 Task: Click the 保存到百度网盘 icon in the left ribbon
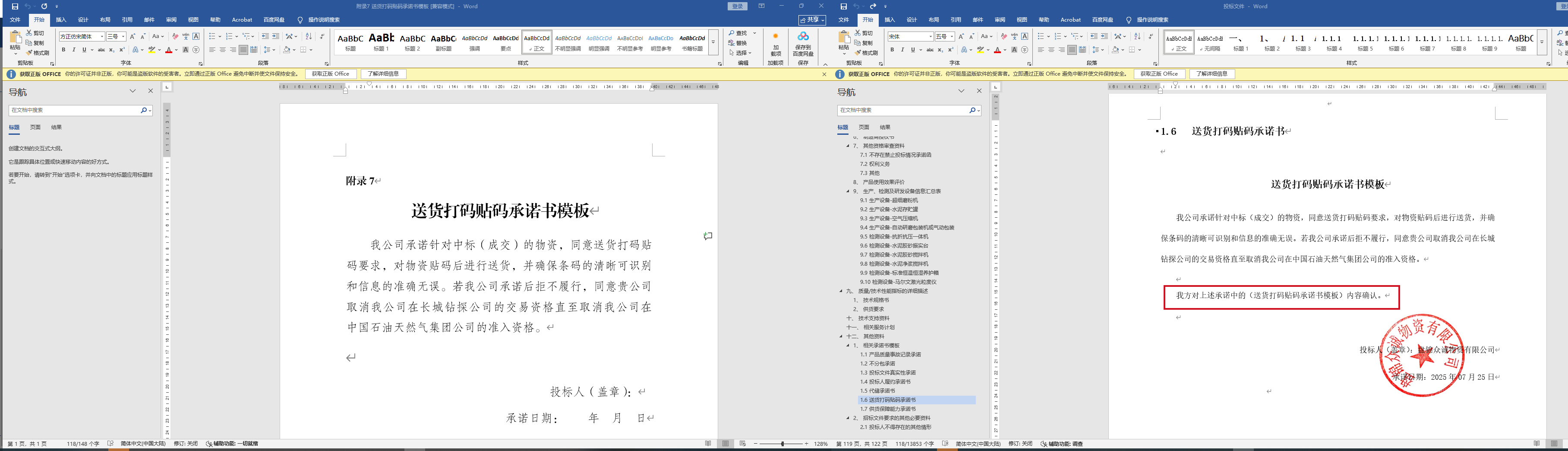[x=803, y=43]
